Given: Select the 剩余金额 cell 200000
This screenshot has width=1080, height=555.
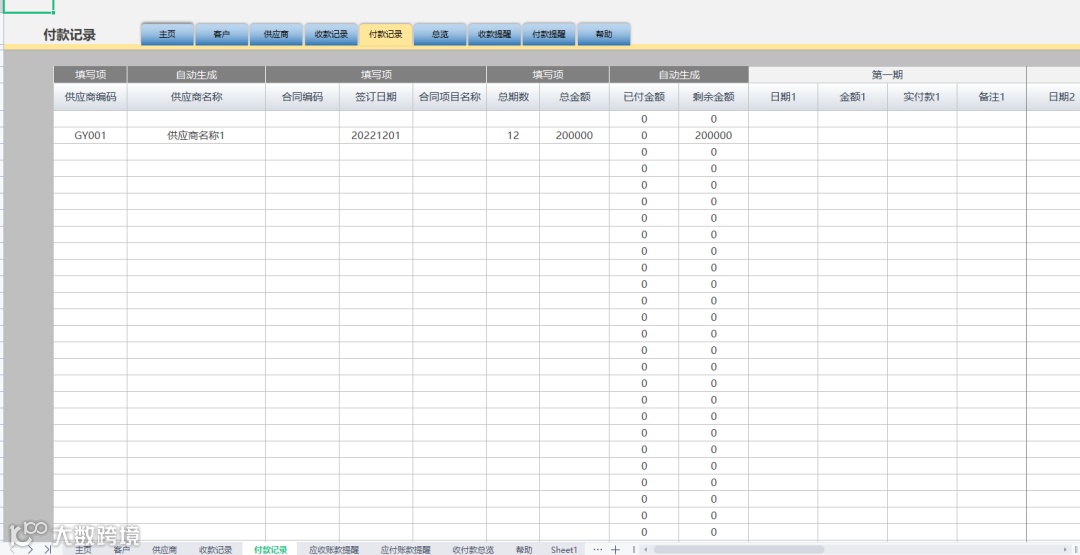Looking at the screenshot, I should point(714,136).
